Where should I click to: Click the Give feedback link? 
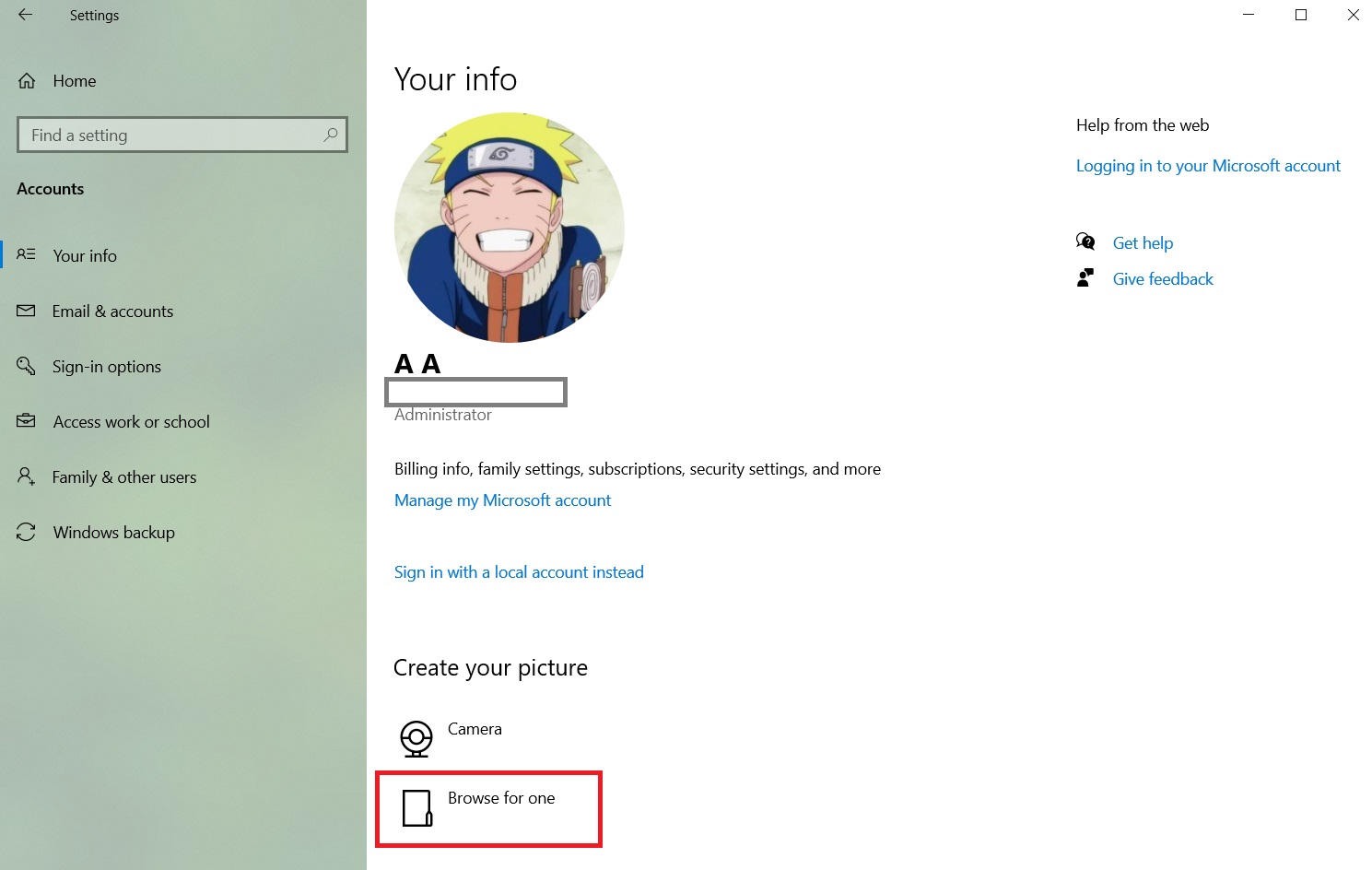coord(1163,279)
